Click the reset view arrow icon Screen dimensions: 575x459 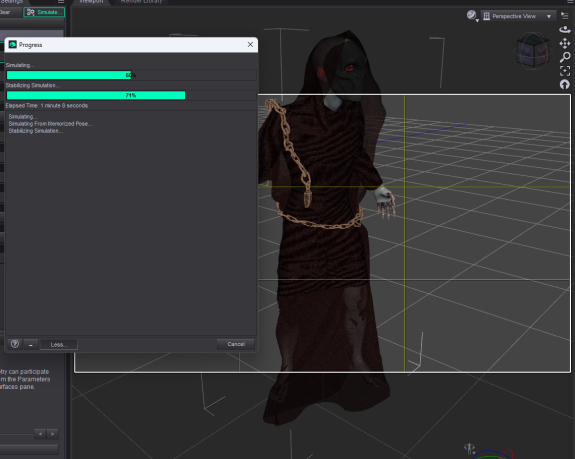pos(565,84)
